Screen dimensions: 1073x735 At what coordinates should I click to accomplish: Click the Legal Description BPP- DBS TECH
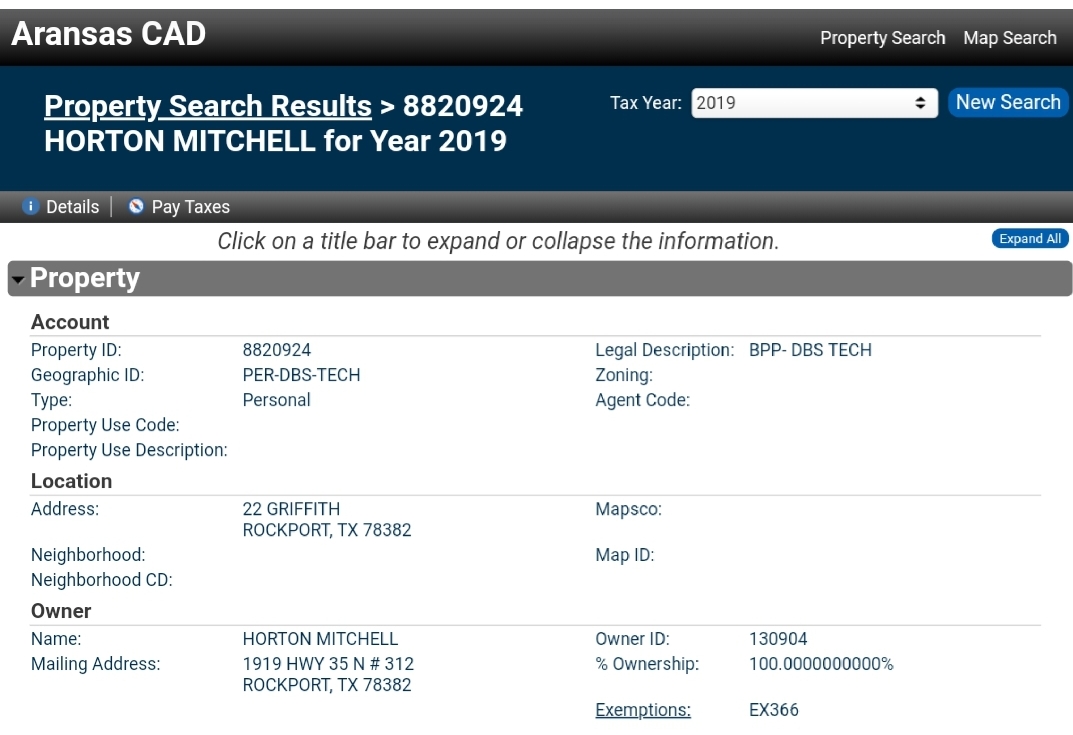pyautogui.click(x=810, y=350)
